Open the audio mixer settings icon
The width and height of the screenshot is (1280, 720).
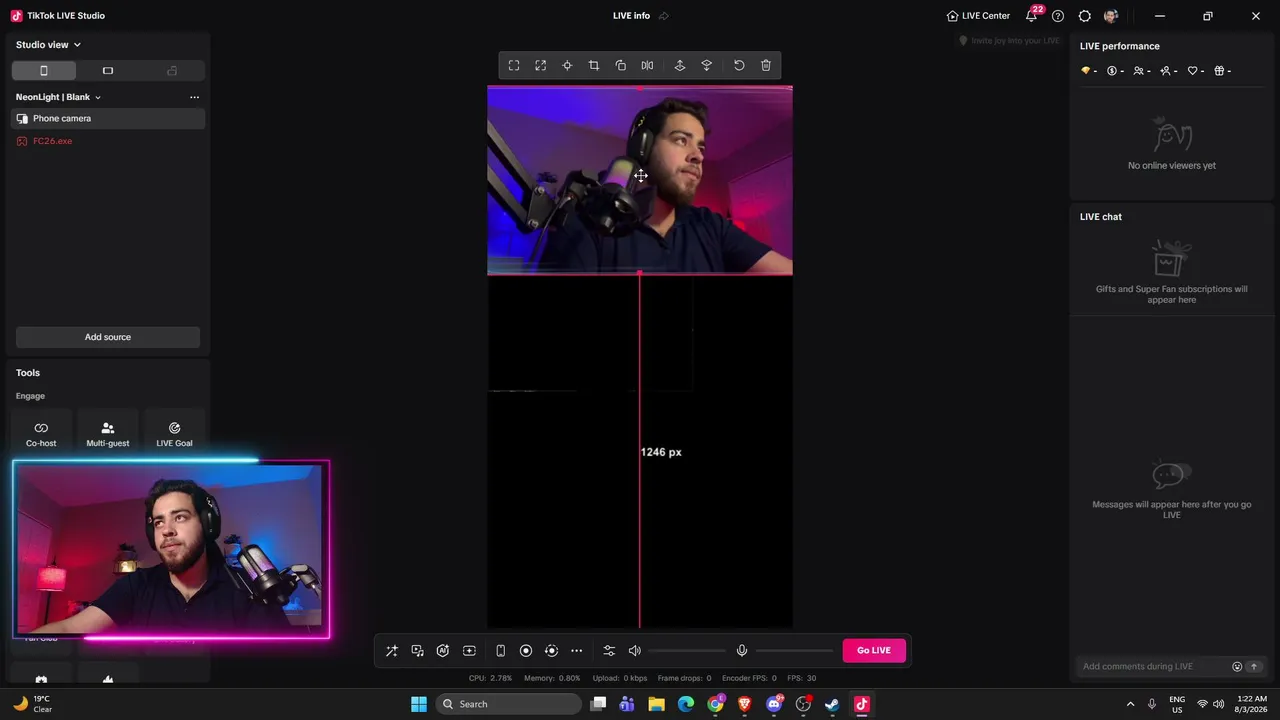pos(609,651)
